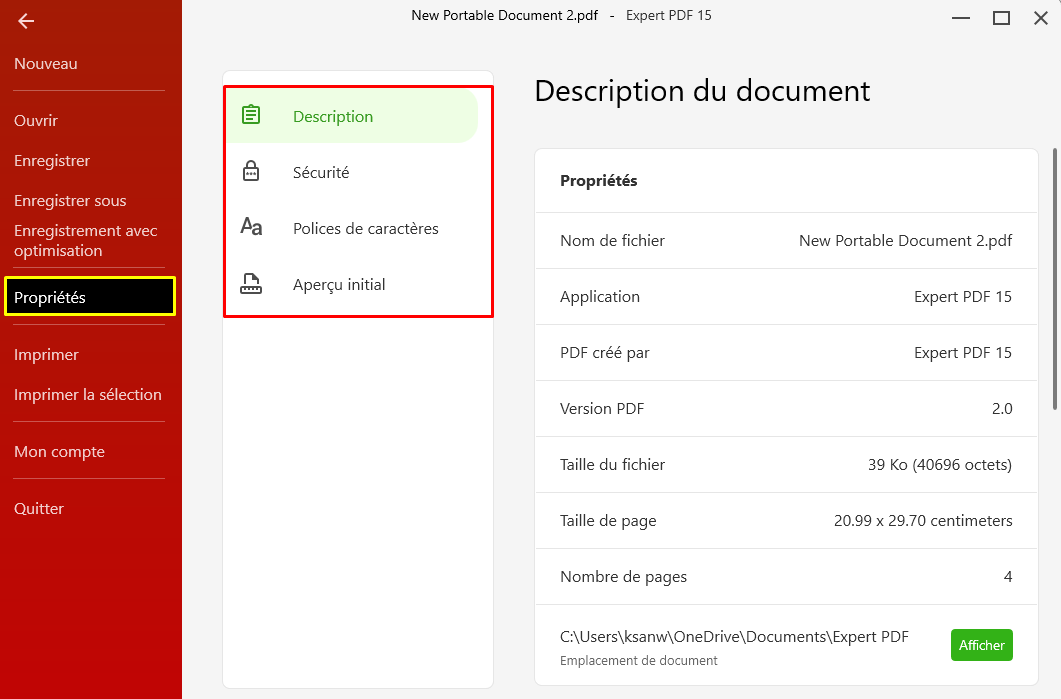Click the Sécurité padlock icon

(x=251, y=171)
